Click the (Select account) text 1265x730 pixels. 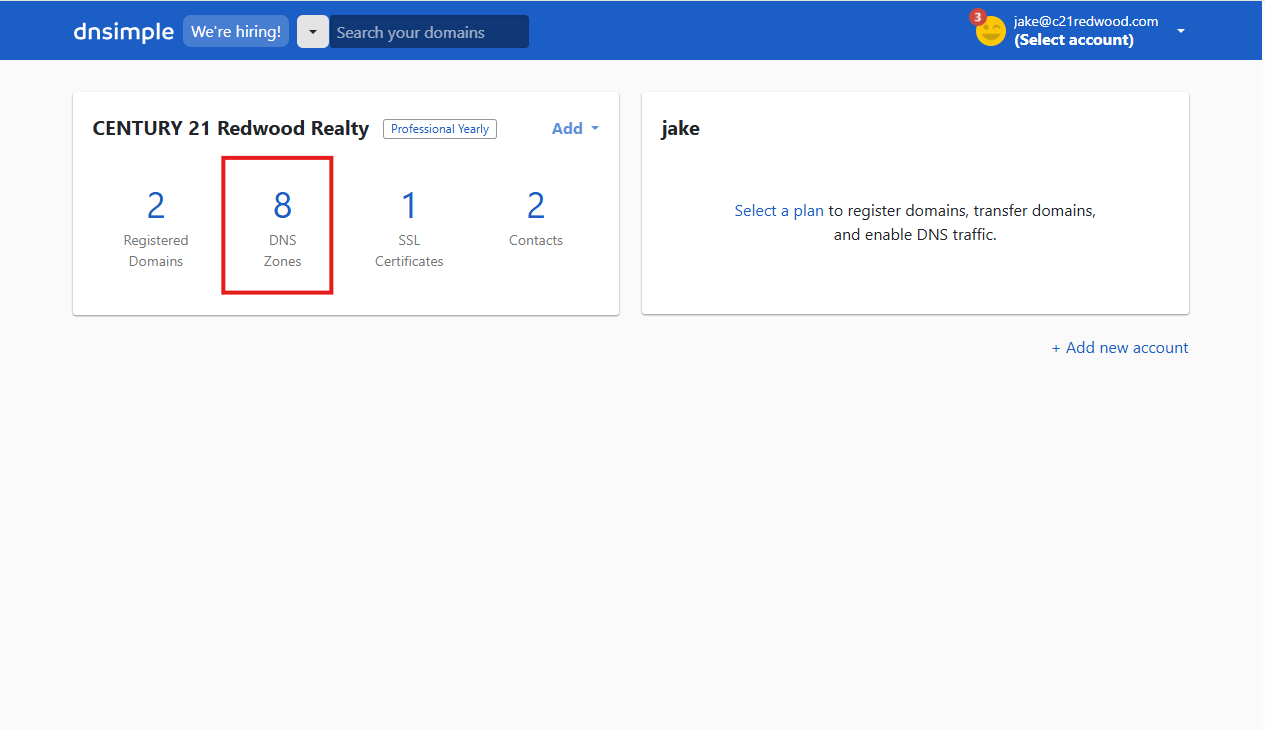click(1074, 40)
